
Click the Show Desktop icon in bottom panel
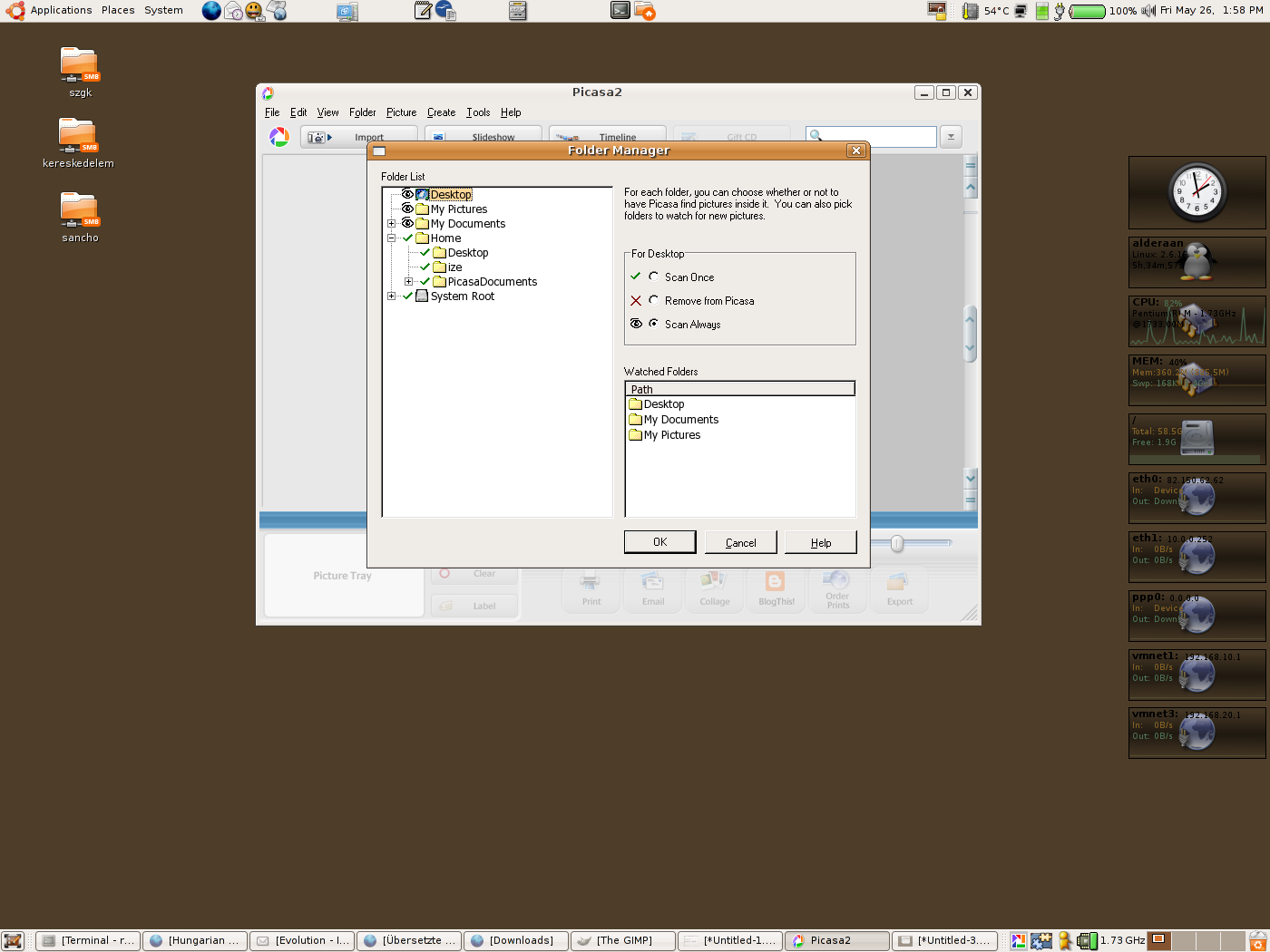click(13, 941)
